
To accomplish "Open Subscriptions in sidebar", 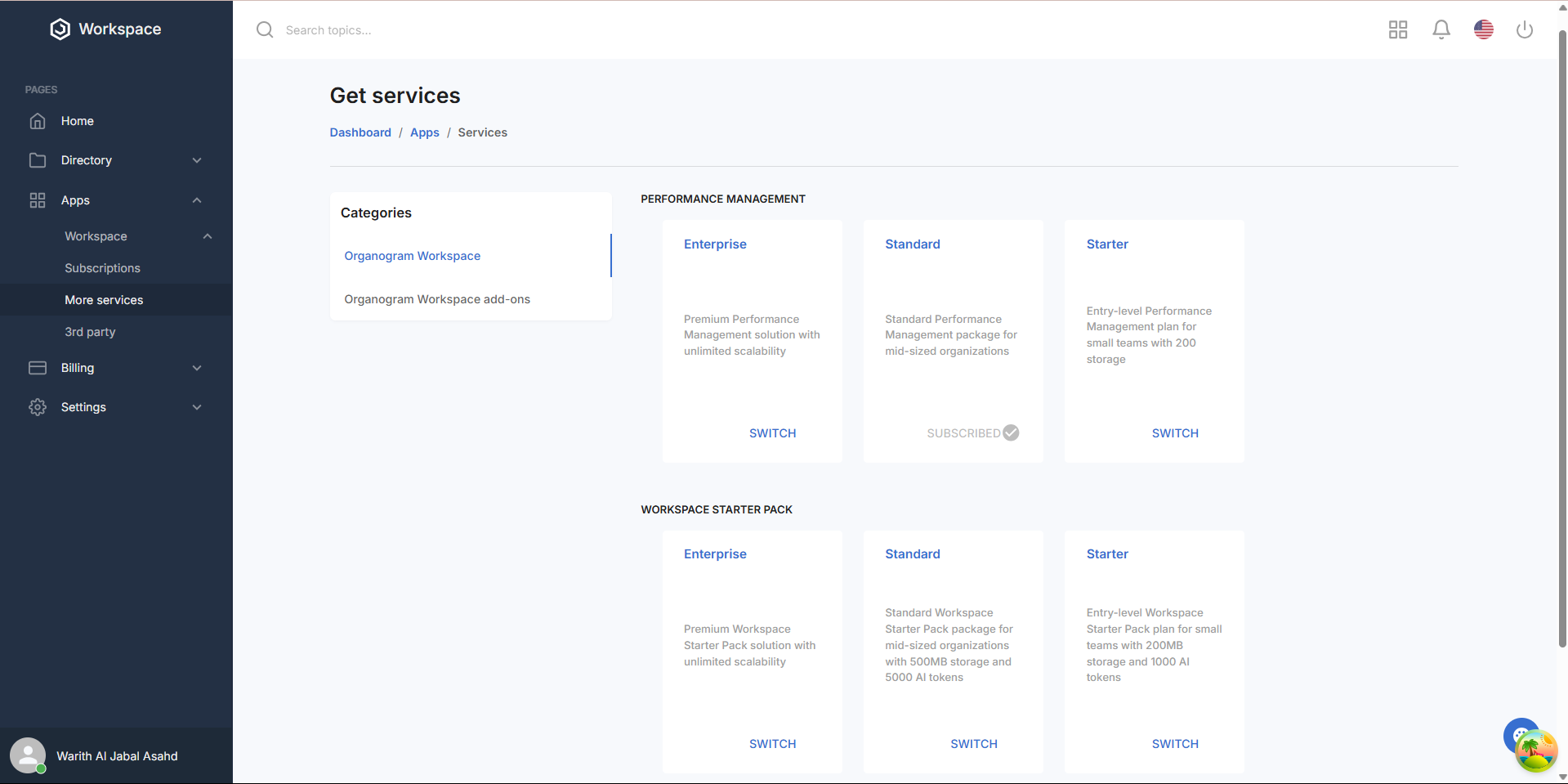I will (x=102, y=268).
